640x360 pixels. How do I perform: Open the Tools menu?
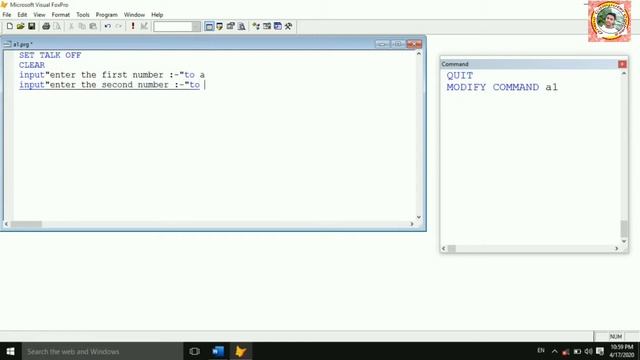click(83, 15)
